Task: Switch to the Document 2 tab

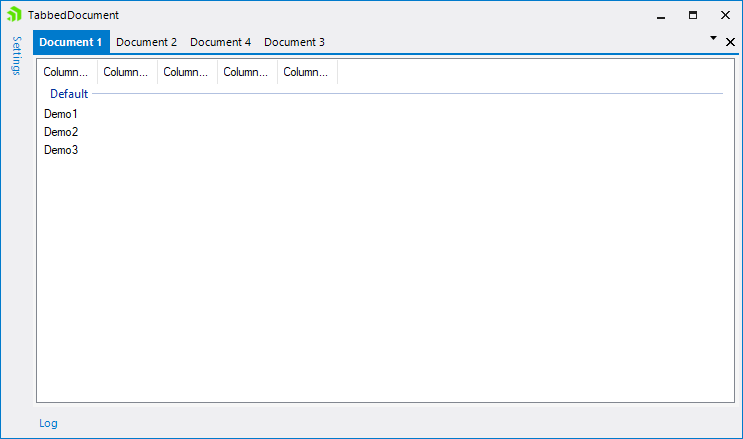Action: (x=146, y=42)
